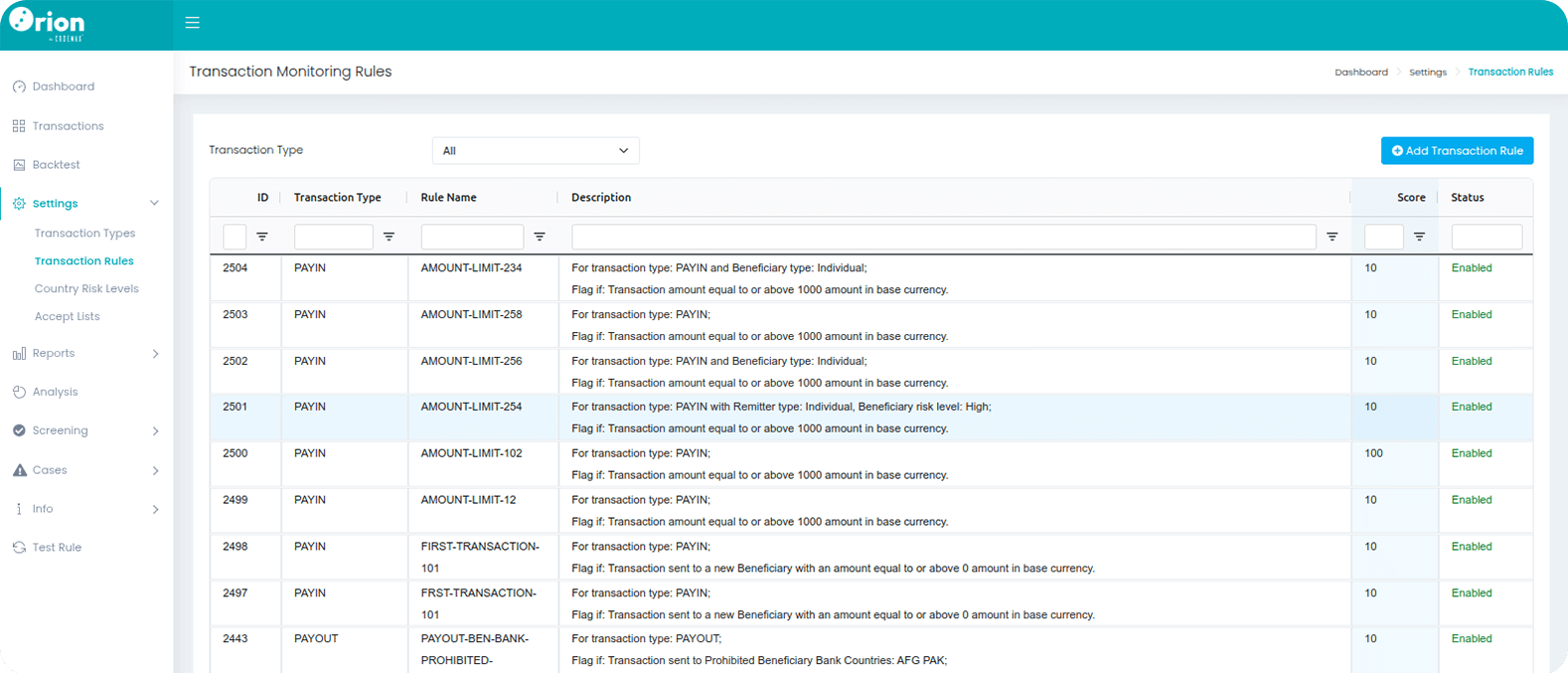Viewport: 1568px width, 673px height.
Task: Click the Add Transaction Rule button
Action: pyautogui.click(x=1457, y=151)
